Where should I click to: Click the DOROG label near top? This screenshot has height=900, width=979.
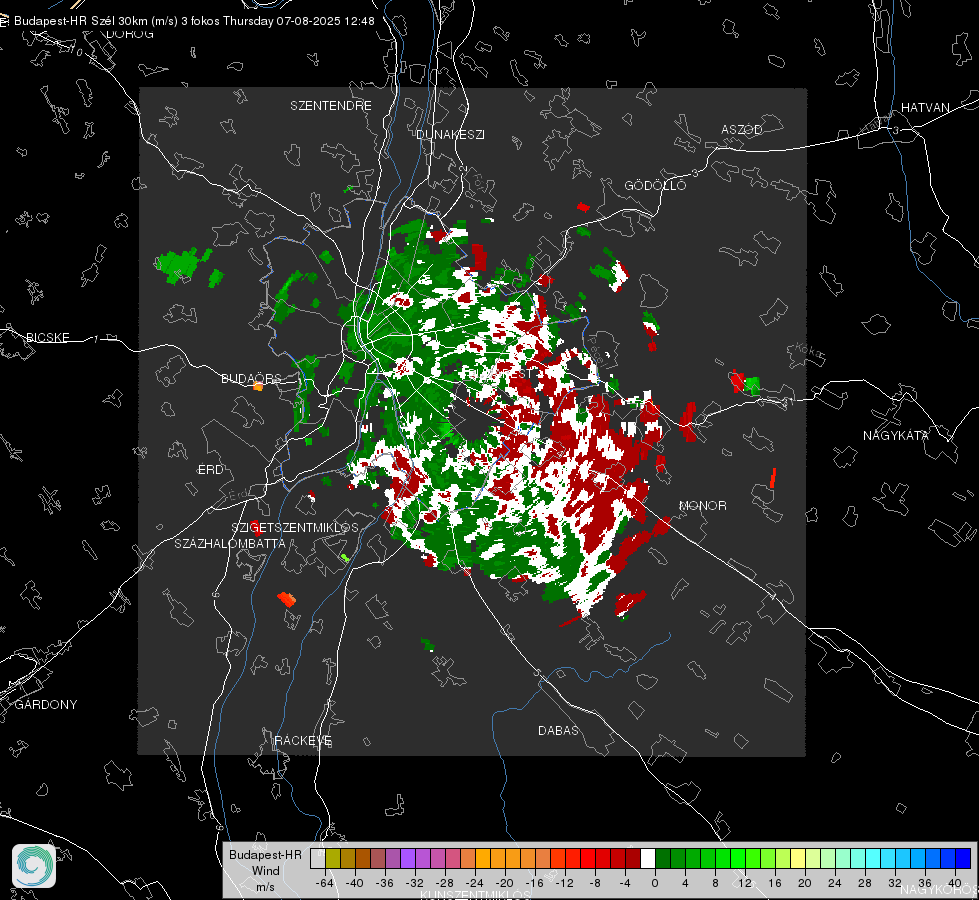(x=130, y=34)
